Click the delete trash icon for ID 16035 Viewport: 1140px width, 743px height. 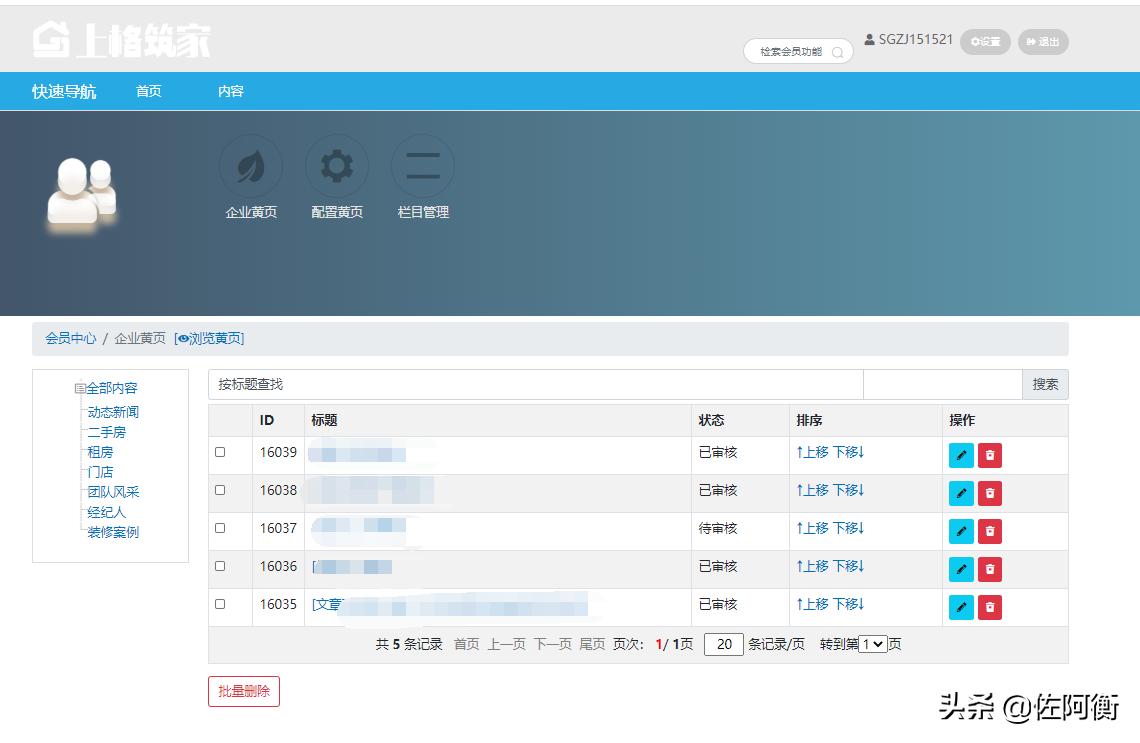[x=989, y=607]
